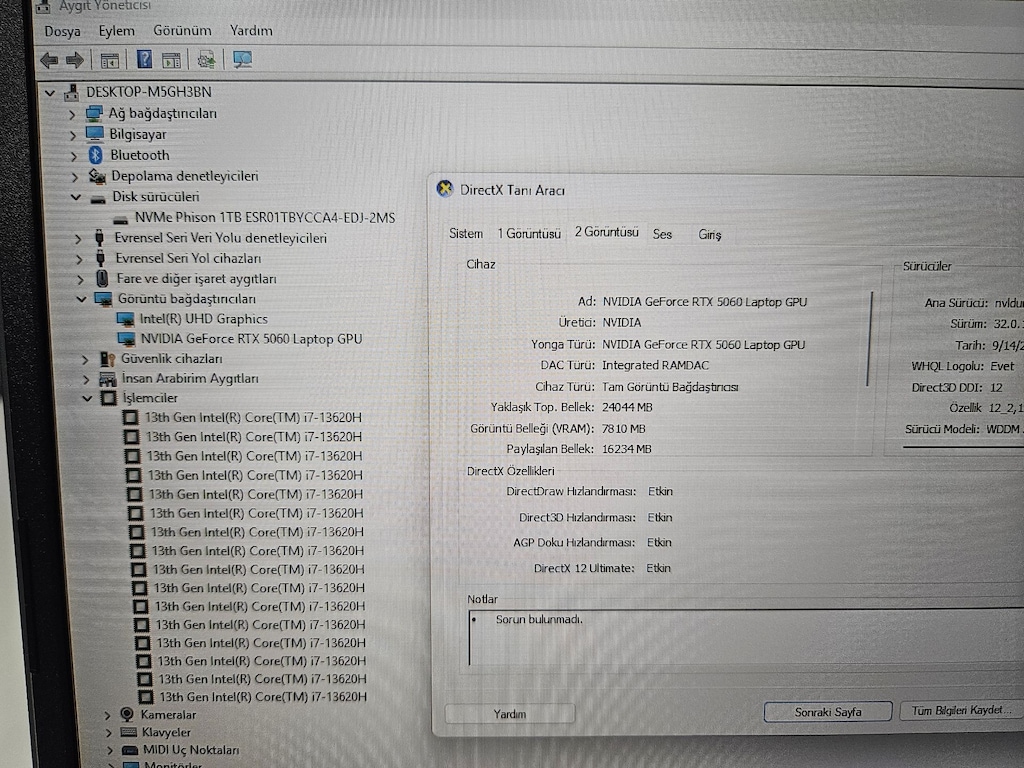Select the 2 Görüntüsü tab
The width and height of the screenshot is (1024, 768).
(x=607, y=232)
